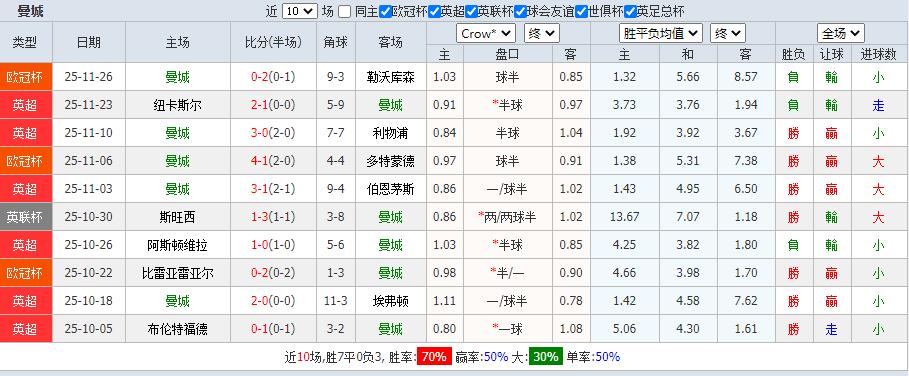Screen dimensions: 909x376
Task: Click the 日期 column header
Action: point(89,42)
